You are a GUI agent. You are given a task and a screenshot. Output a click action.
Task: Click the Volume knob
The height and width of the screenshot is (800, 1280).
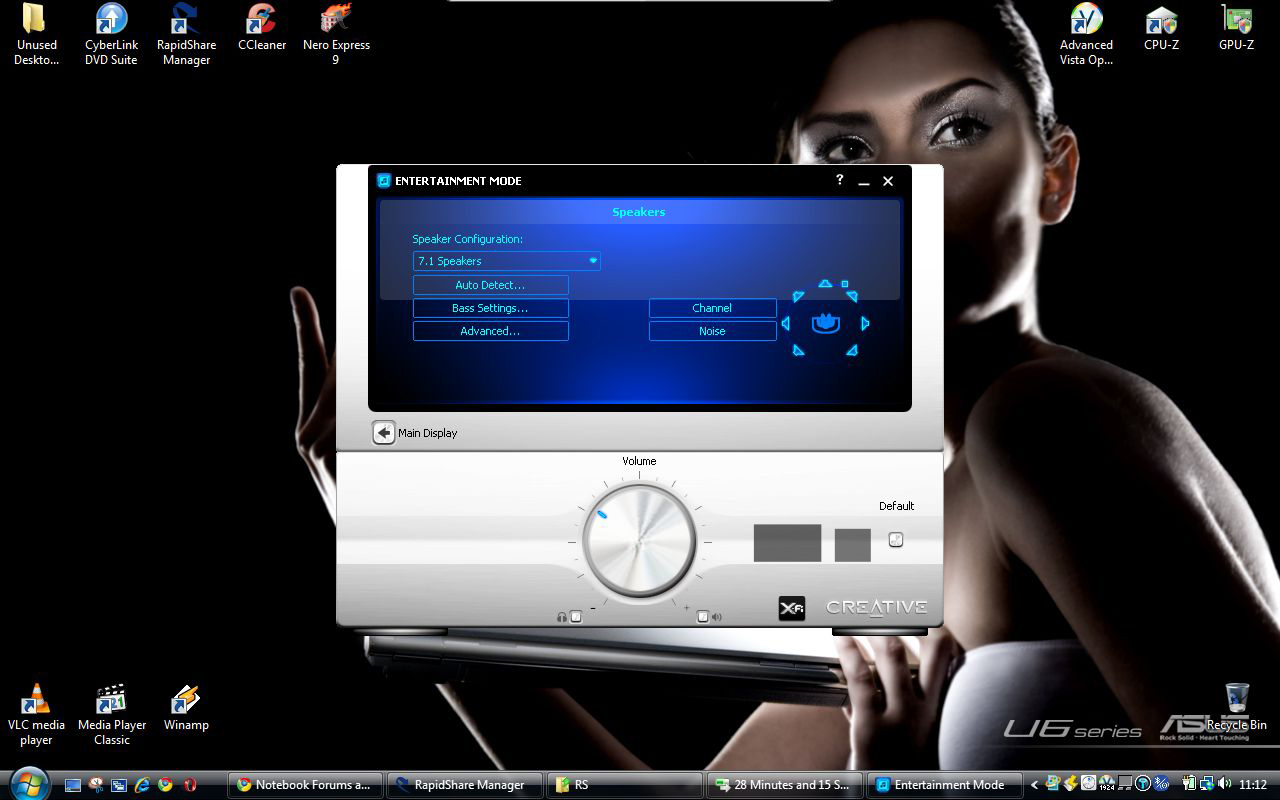[639, 541]
